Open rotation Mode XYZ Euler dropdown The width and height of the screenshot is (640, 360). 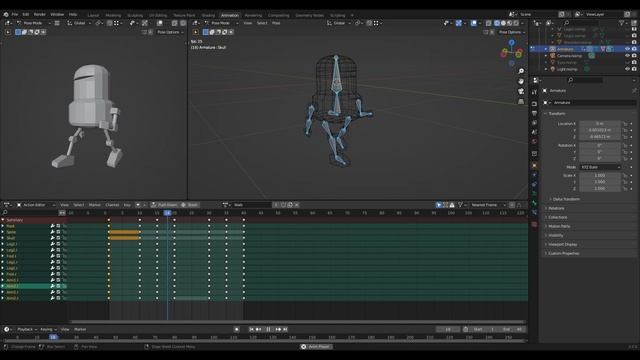click(600, 167)
